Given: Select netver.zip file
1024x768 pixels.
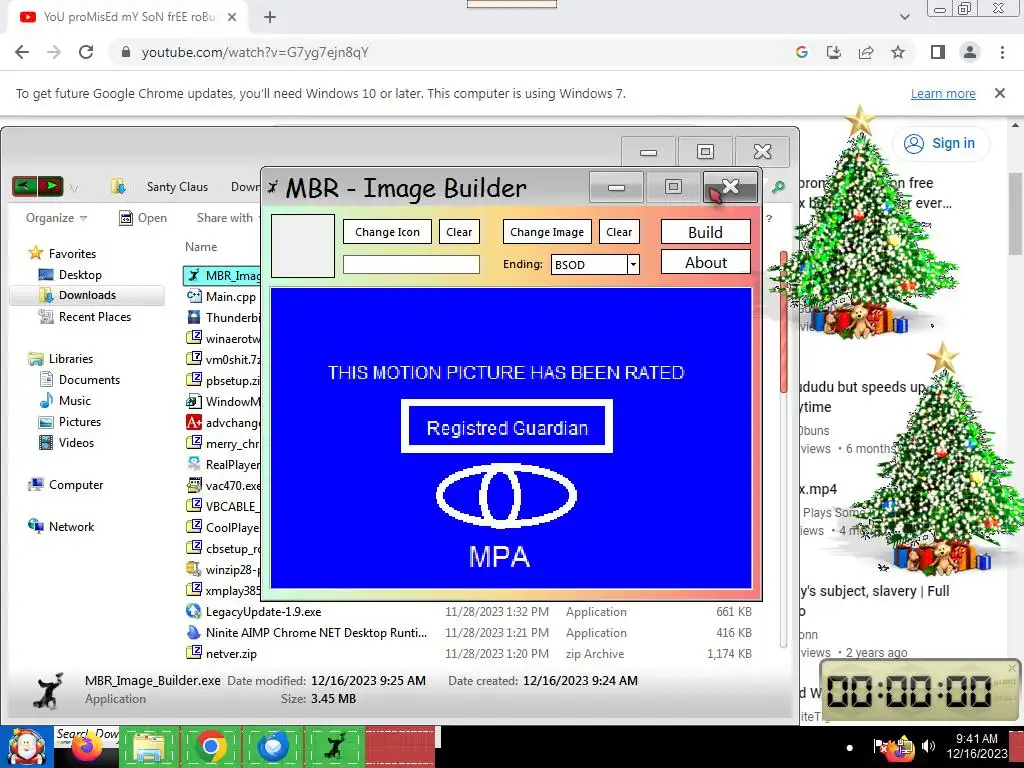Looking at the screenshot, I should 231,654.
